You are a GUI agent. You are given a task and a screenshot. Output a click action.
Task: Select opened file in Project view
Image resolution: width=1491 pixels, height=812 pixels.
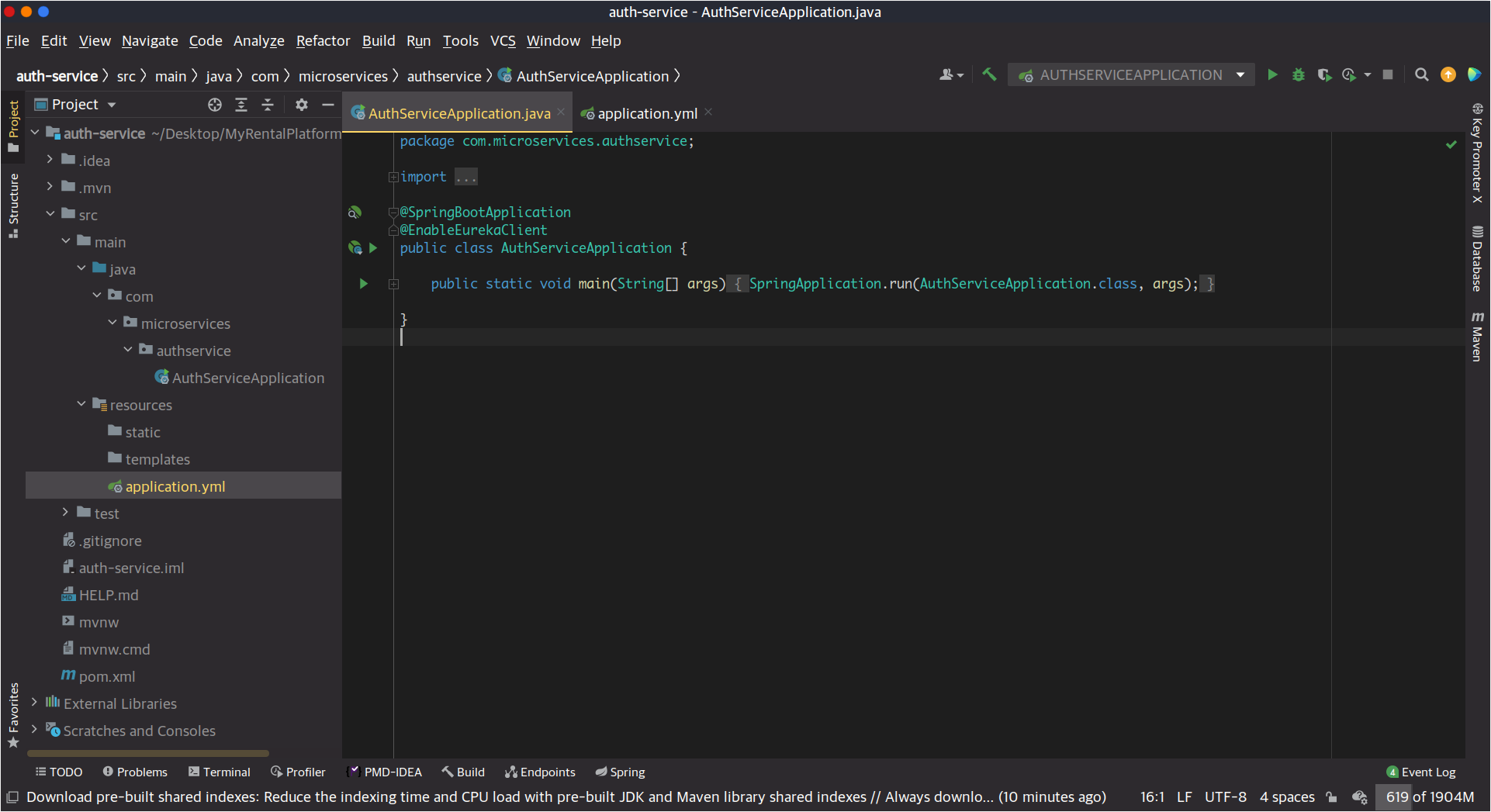pyautogui.click(x=215, y=104)
